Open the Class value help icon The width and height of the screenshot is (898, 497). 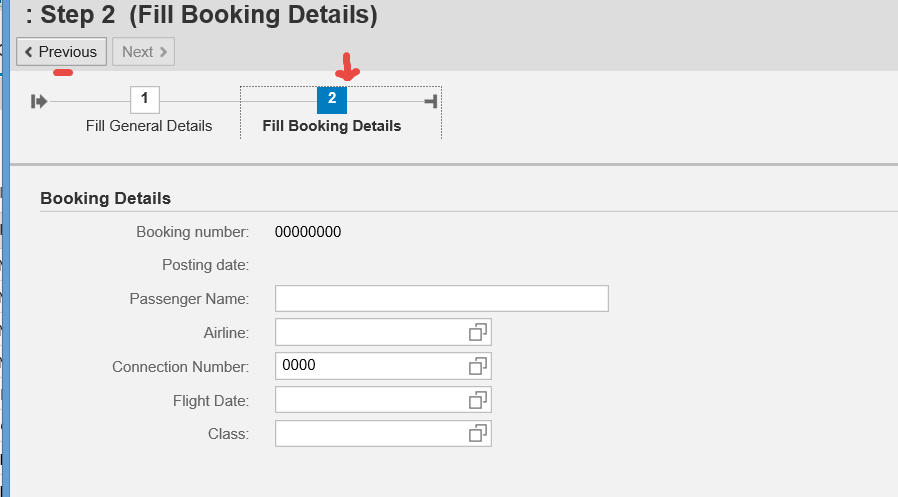[x=478, y=433]
